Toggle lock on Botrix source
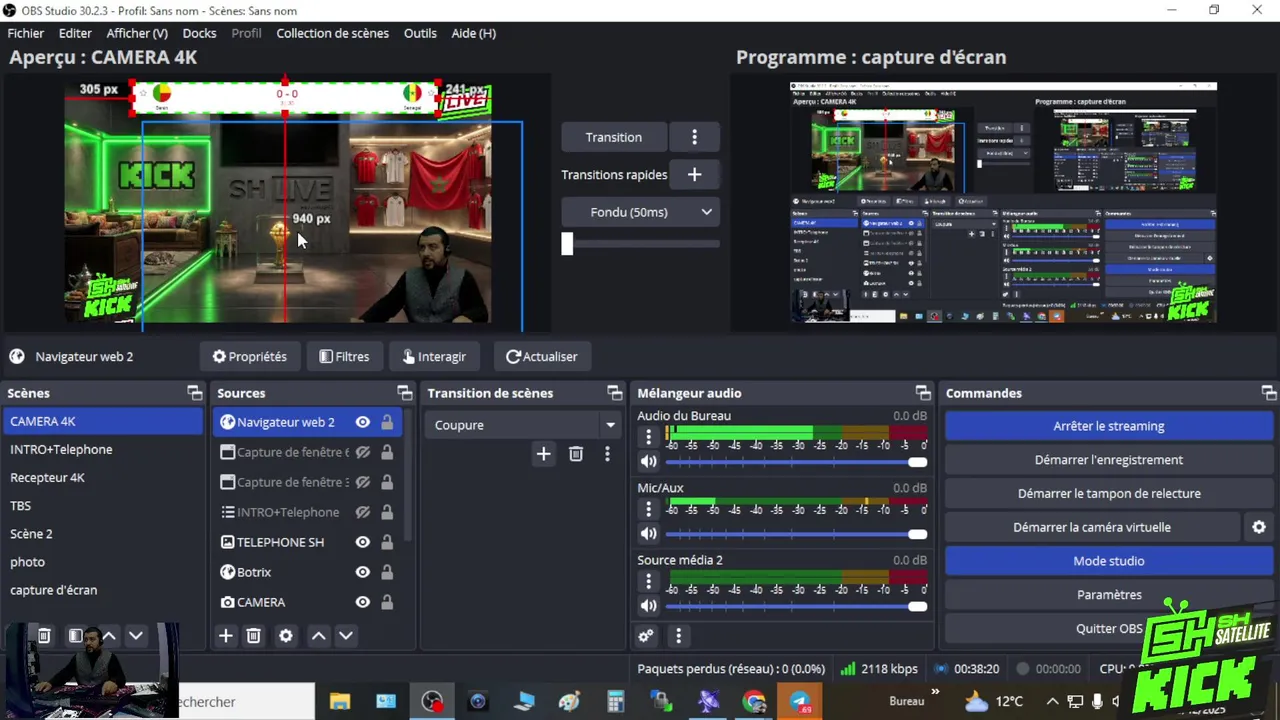Image resolution: width=1280 pixels, height=720 pixels. [x=387, y=572]
